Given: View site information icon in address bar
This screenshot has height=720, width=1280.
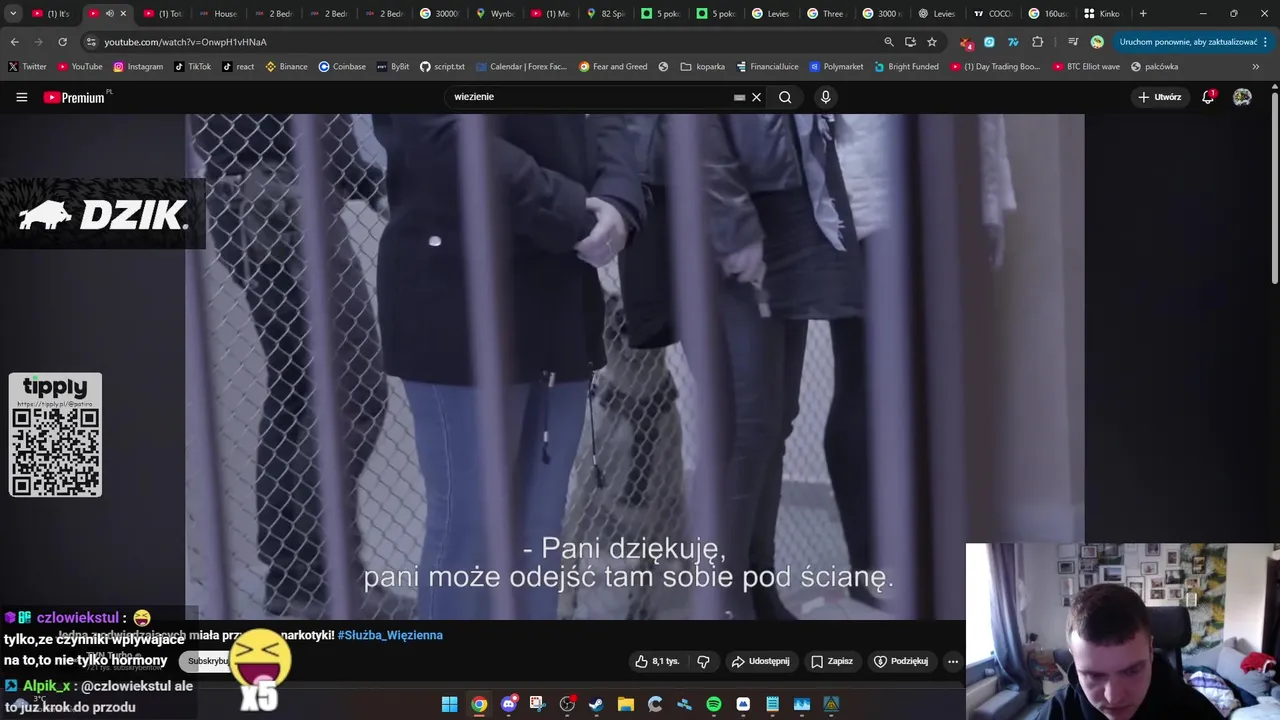Looking at the screenshot, I should pyautogui.click(x=91, y=42).
